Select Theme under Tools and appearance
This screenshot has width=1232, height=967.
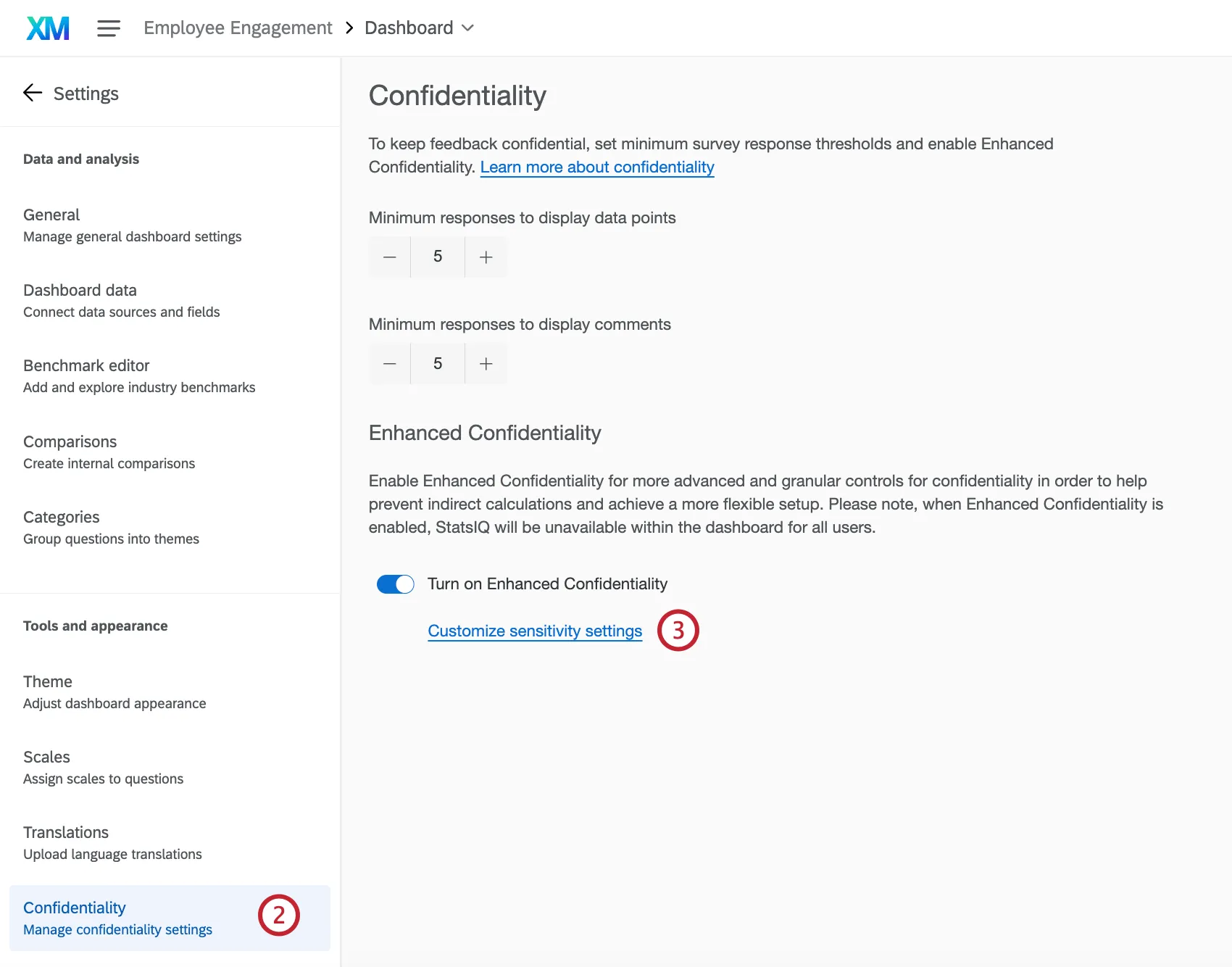(47, 681)
